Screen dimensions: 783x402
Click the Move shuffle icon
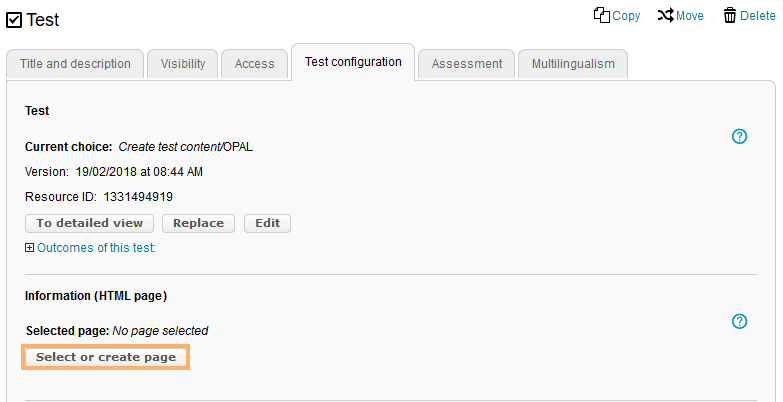tap(665, 15)
